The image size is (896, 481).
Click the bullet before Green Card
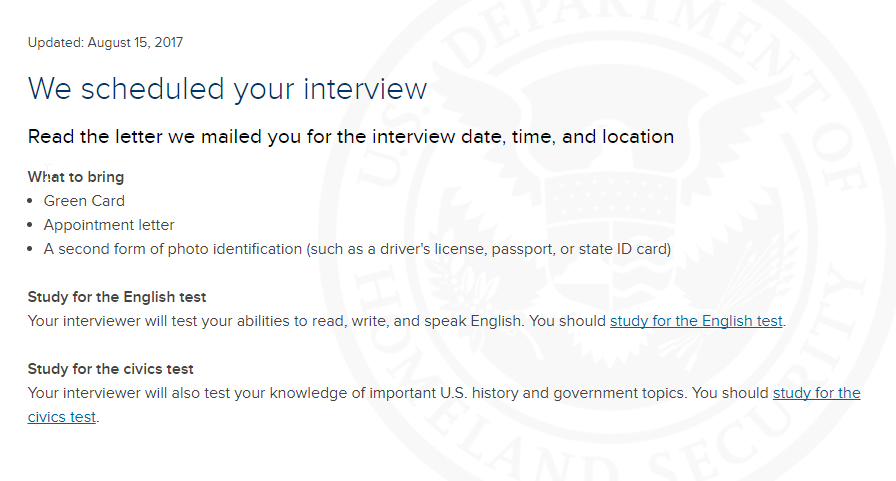tap(30, 201)
